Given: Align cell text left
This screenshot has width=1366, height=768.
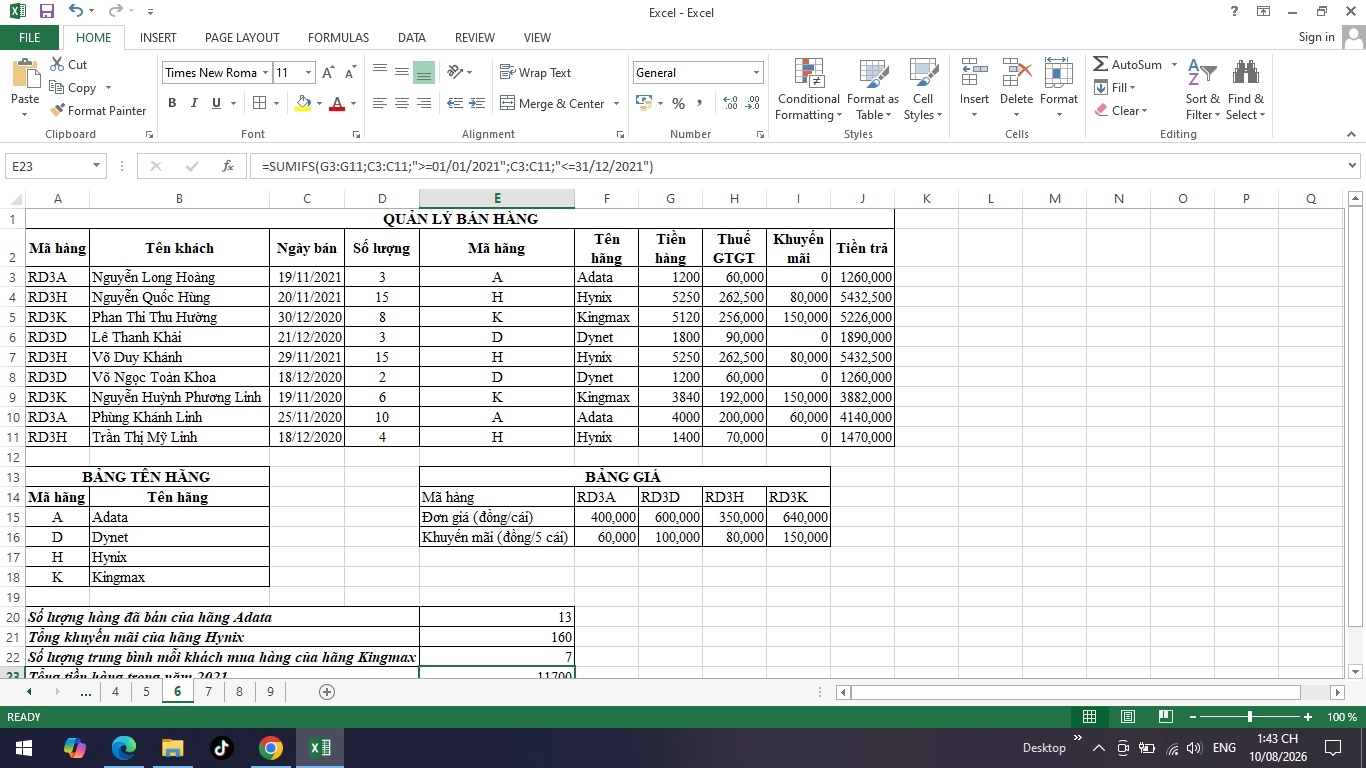Looking at the screenshot, I should tap(380, 103).
